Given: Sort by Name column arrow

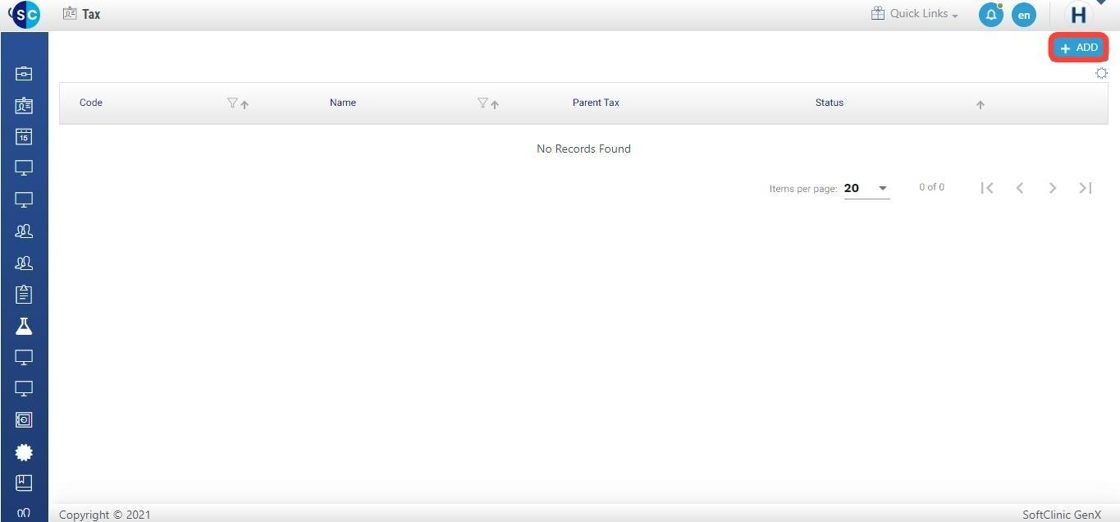Looking at the screenshot, I should click(x=495, y=104).
